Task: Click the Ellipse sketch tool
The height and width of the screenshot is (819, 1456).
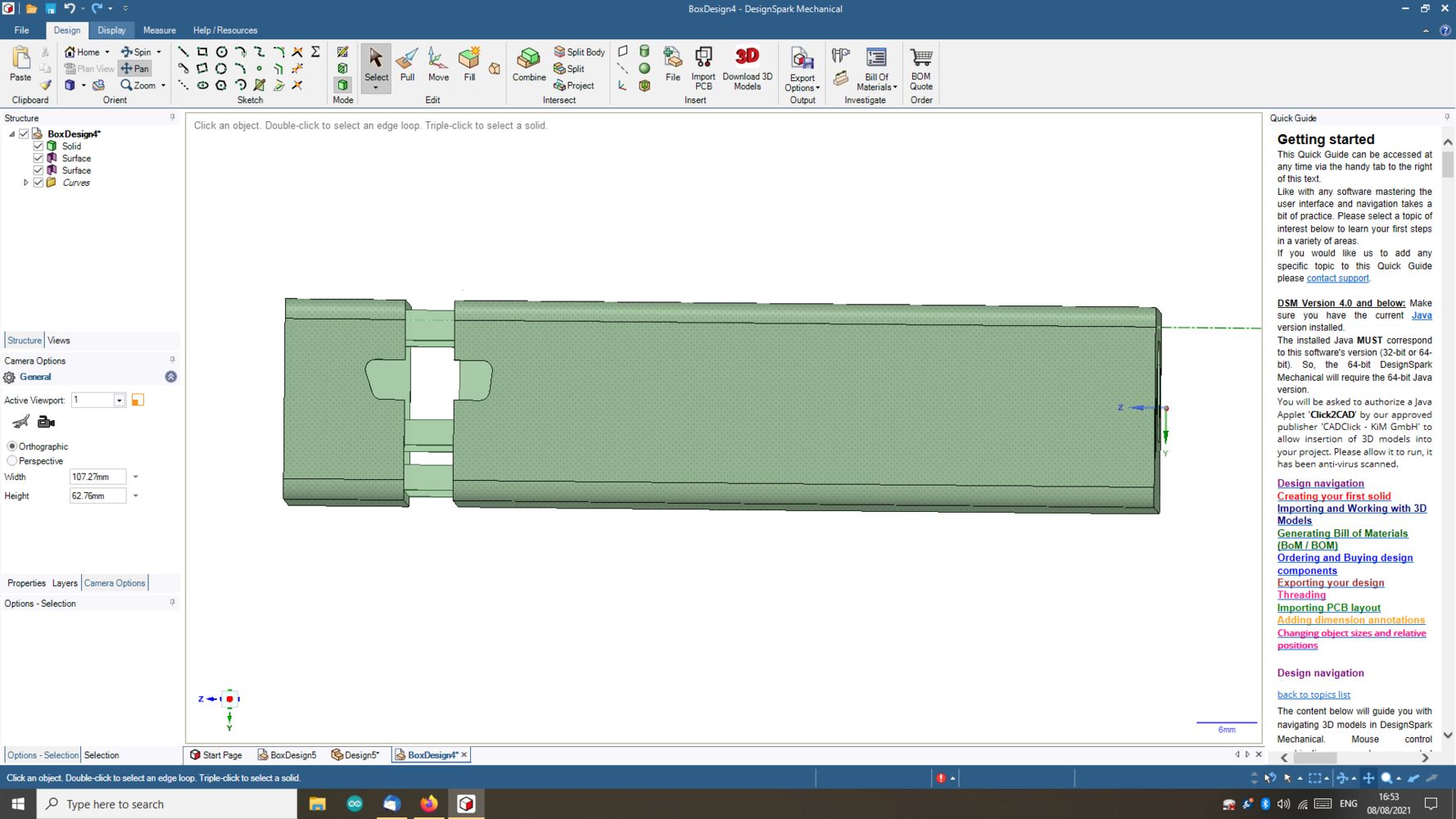Action: [x=202, y=85]
